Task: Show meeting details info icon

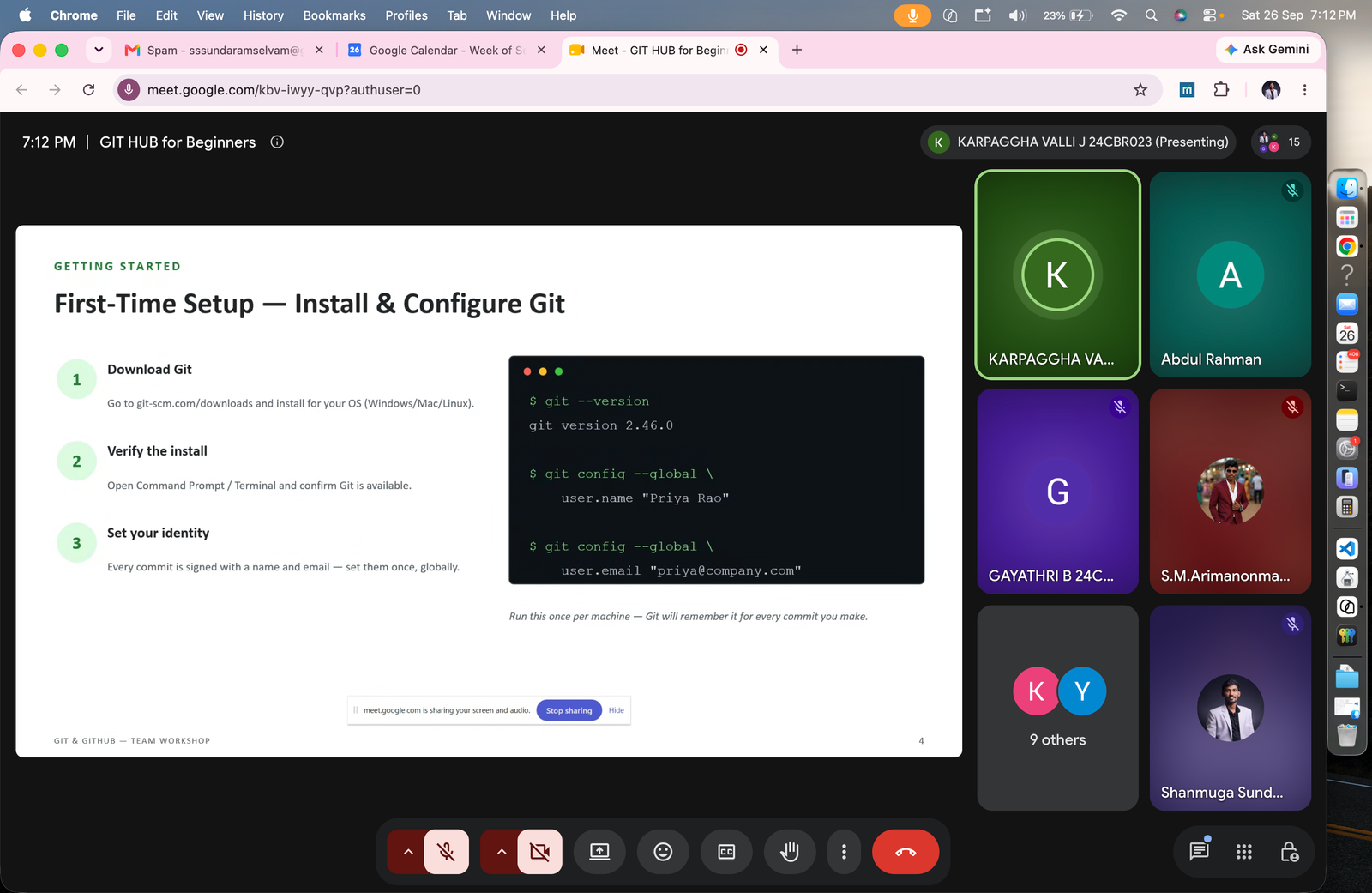Action: (x=277, y=142)
